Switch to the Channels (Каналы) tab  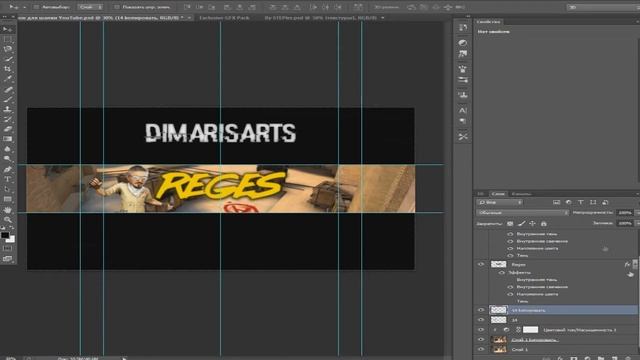(x=521, y=194)
